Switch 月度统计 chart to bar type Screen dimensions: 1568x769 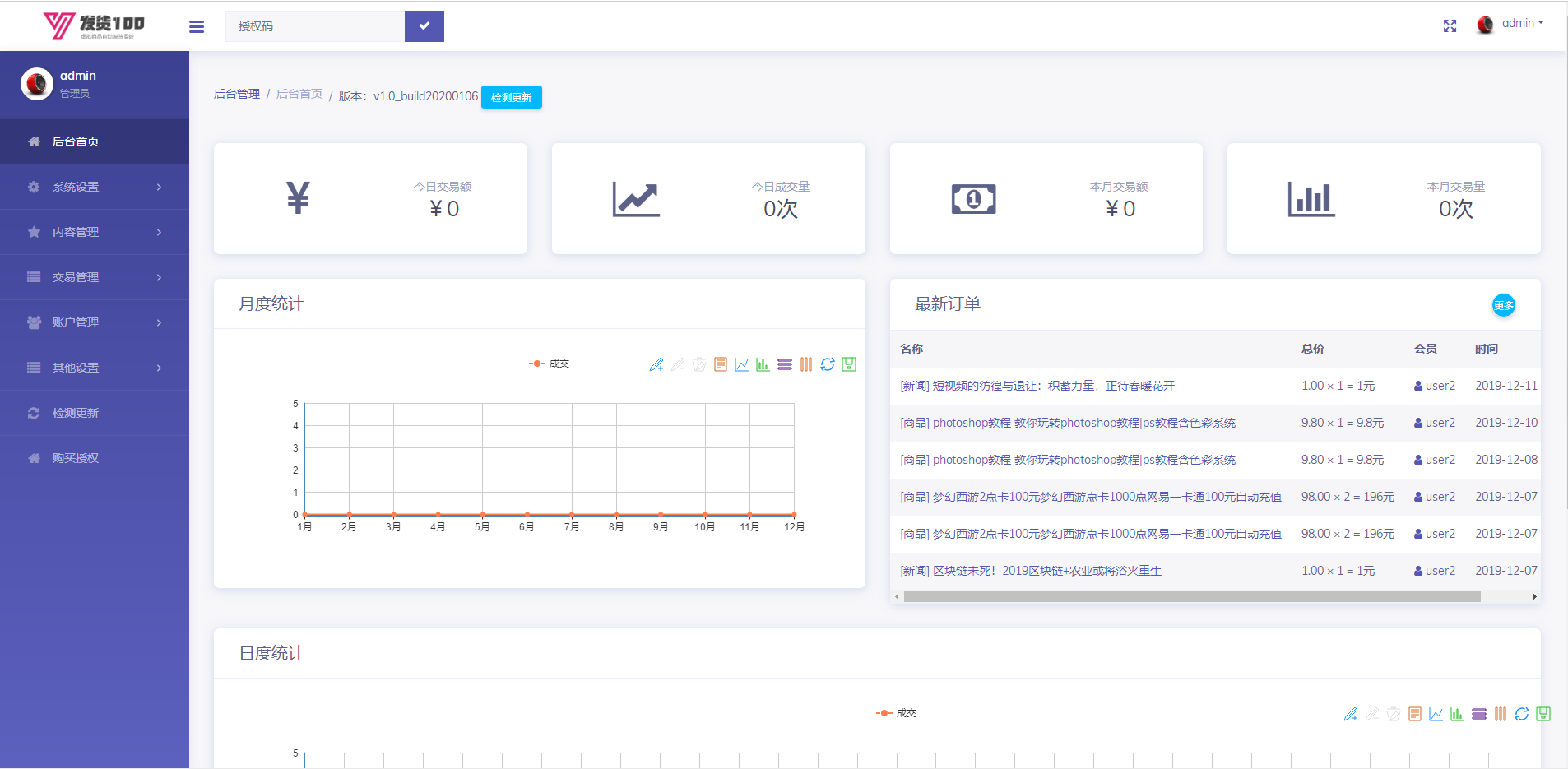pyautogui.click(x=763, y=364)
